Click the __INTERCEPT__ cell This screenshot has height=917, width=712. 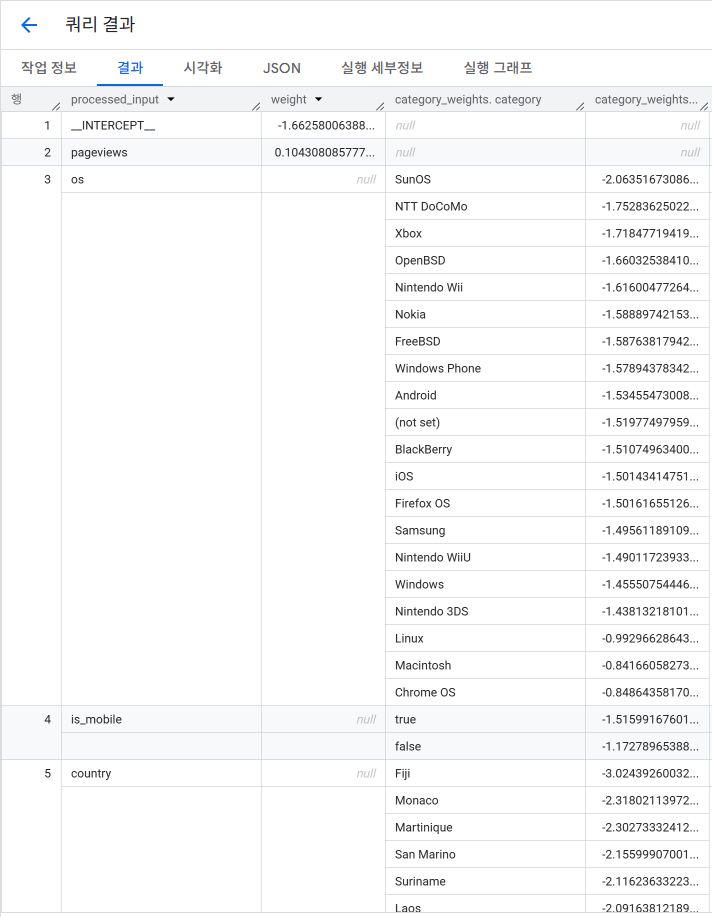(113, 126)
